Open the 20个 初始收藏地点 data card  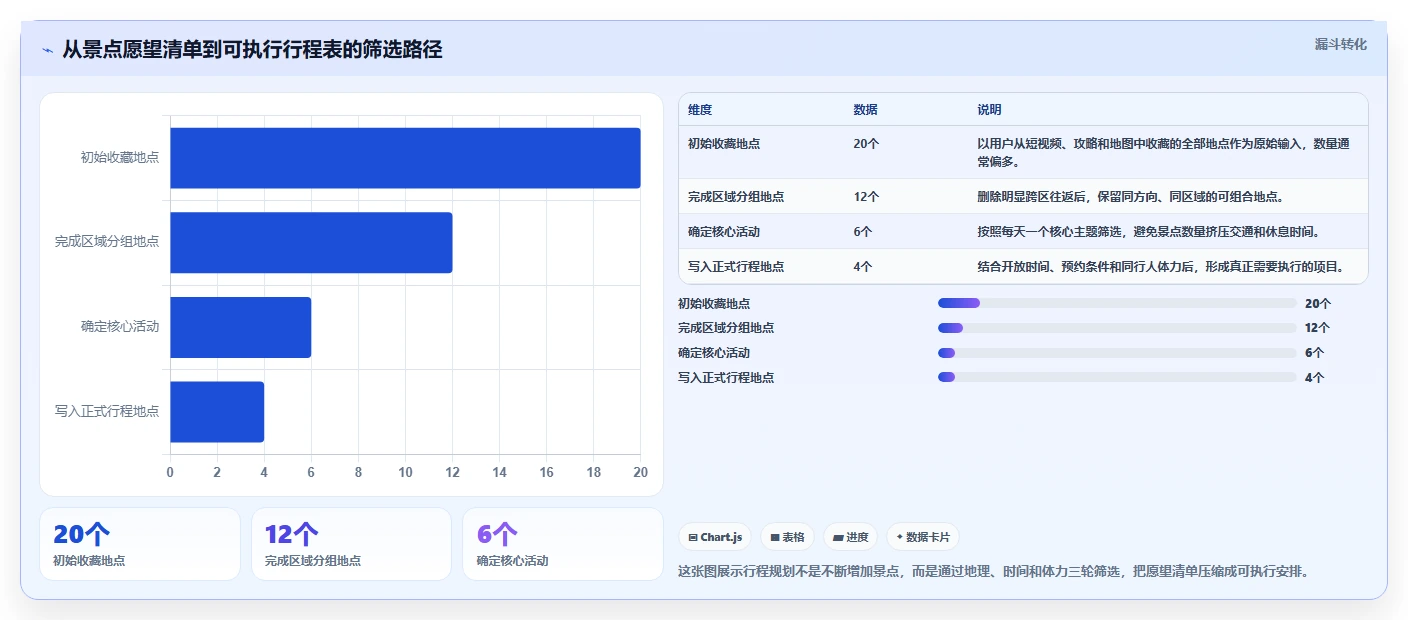(140, 544)
